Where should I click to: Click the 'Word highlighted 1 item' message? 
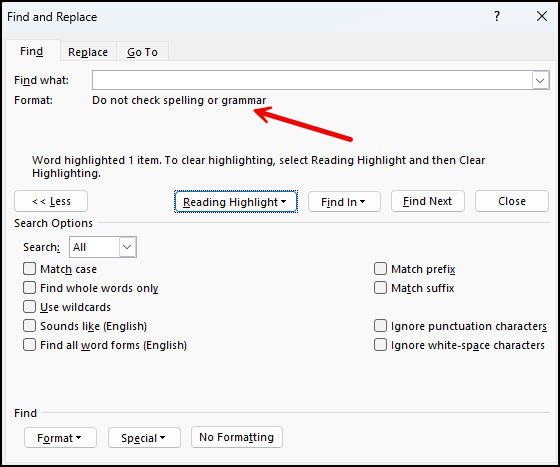[259, 166]
